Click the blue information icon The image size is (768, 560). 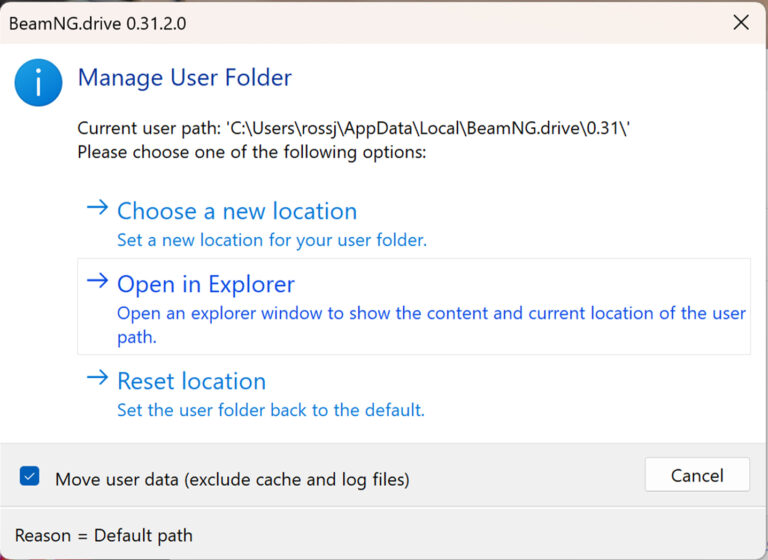(38, 82)
